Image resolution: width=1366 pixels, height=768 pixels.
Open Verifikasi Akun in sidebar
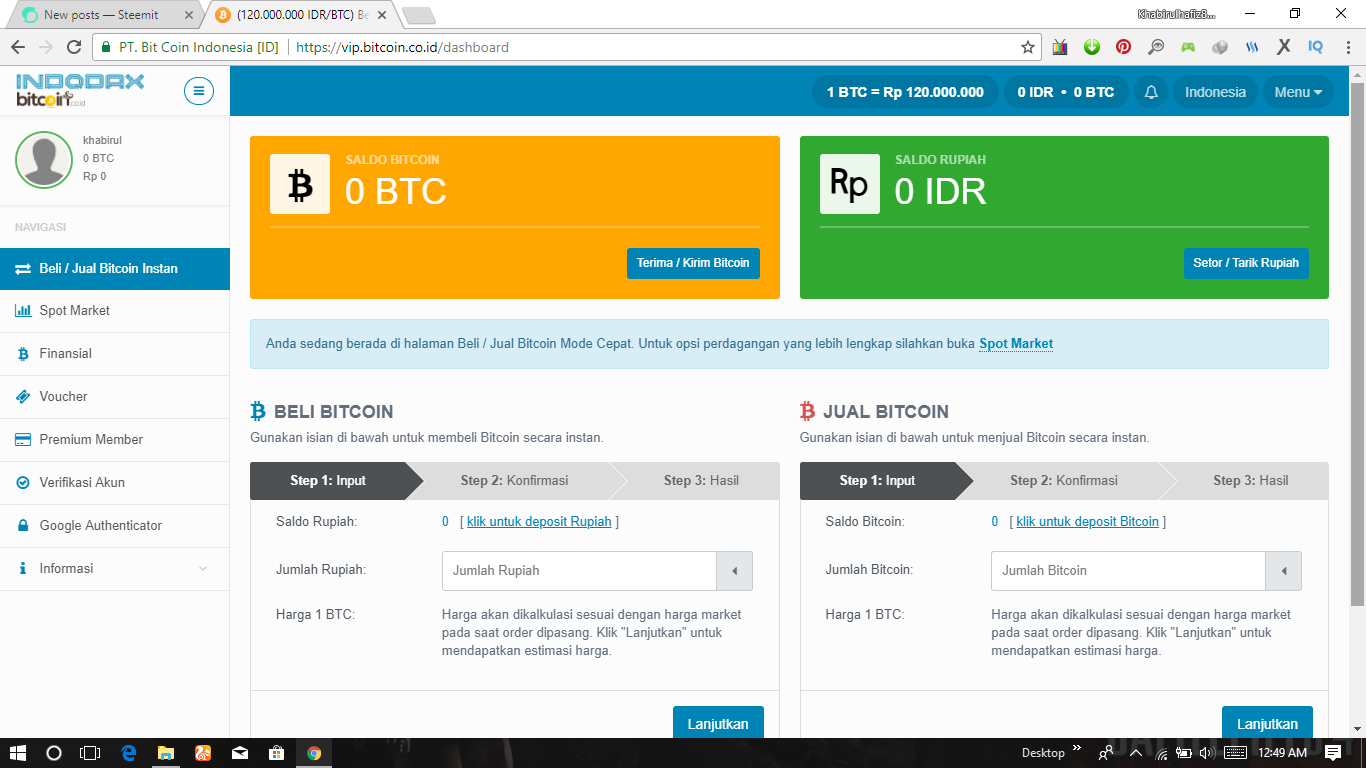point(115,482)
